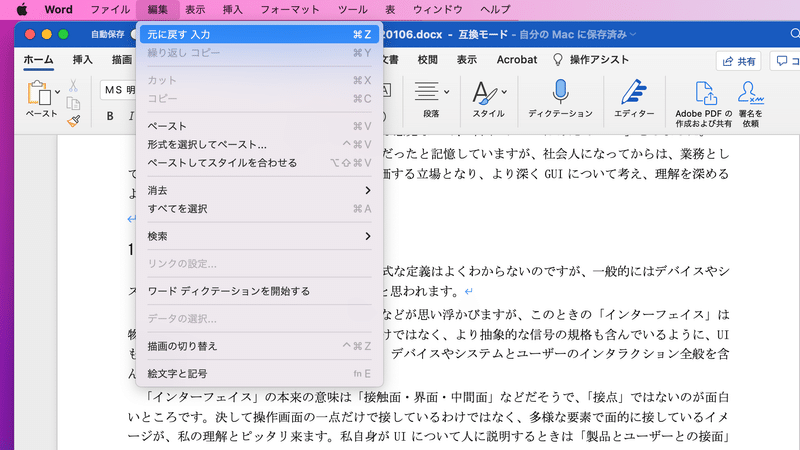Choose ペーストしてスタイルを合わせる menu item
The width and height of the screenshot is (800, 450).
pyautogui.click(x=259, y=163)
